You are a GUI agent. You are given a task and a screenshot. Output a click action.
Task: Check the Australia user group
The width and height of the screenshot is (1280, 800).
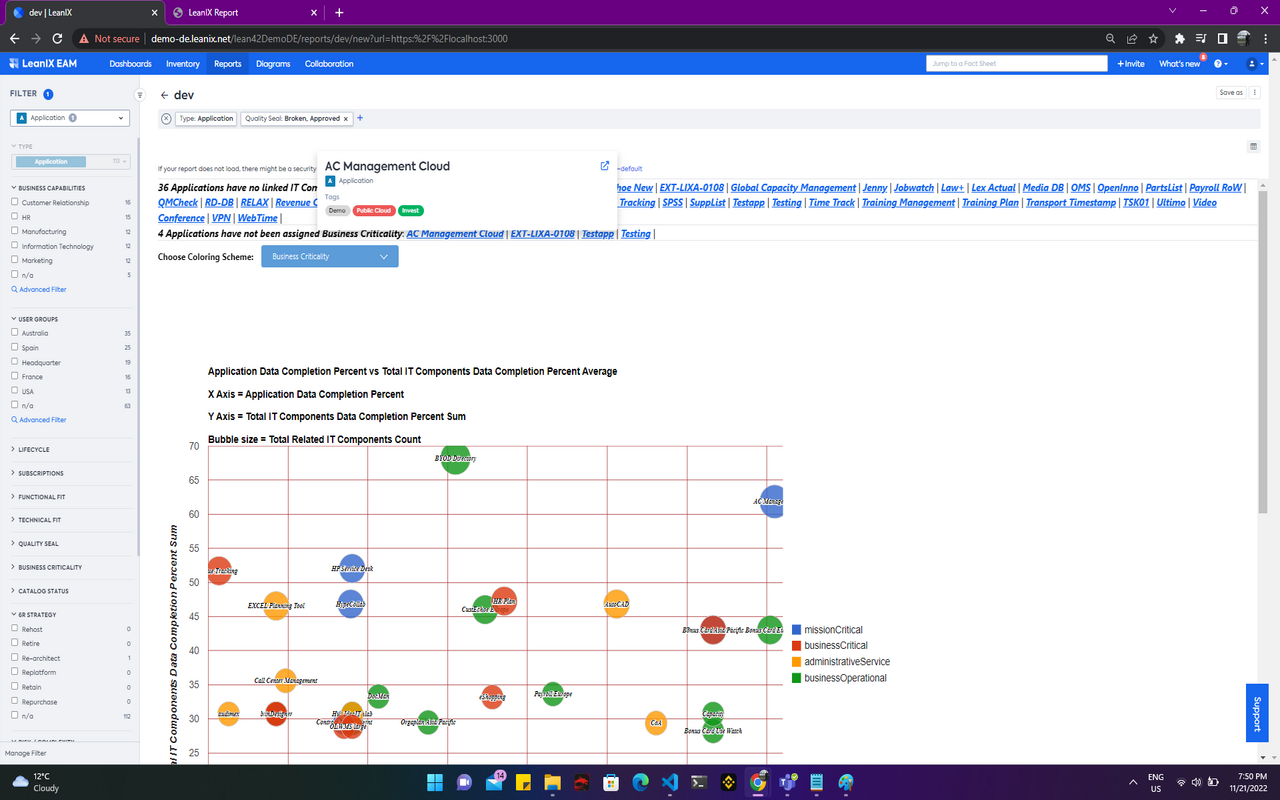14,333
